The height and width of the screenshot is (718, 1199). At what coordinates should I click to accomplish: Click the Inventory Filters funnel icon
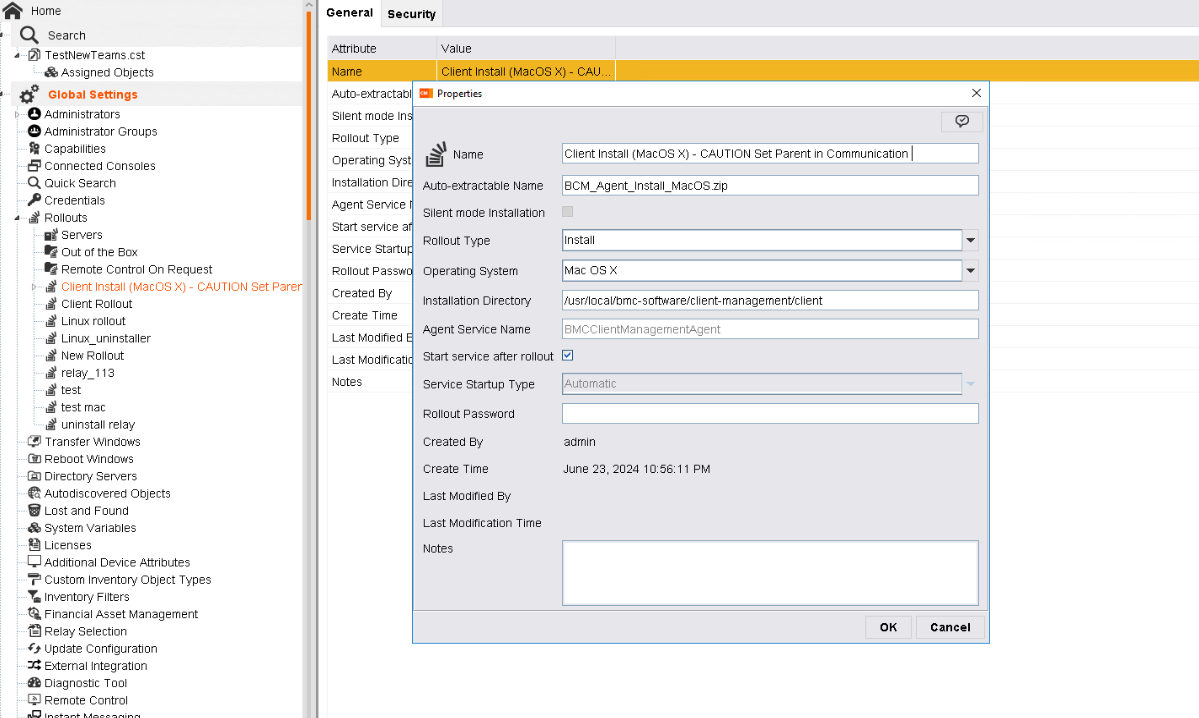coord(34,596)
